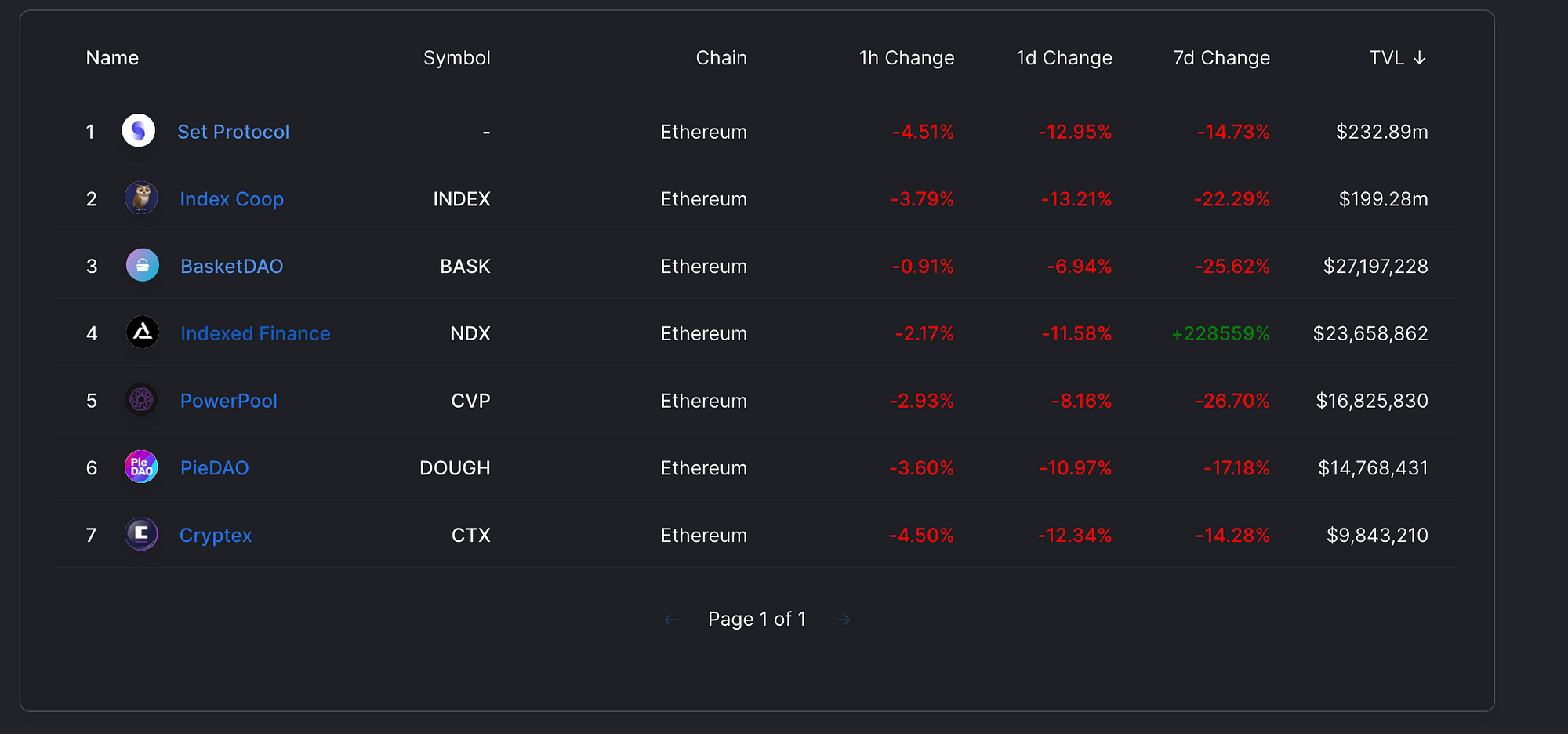Sort by 1h Change column header
The image size is (1568, 734).
tap(906, 58)
